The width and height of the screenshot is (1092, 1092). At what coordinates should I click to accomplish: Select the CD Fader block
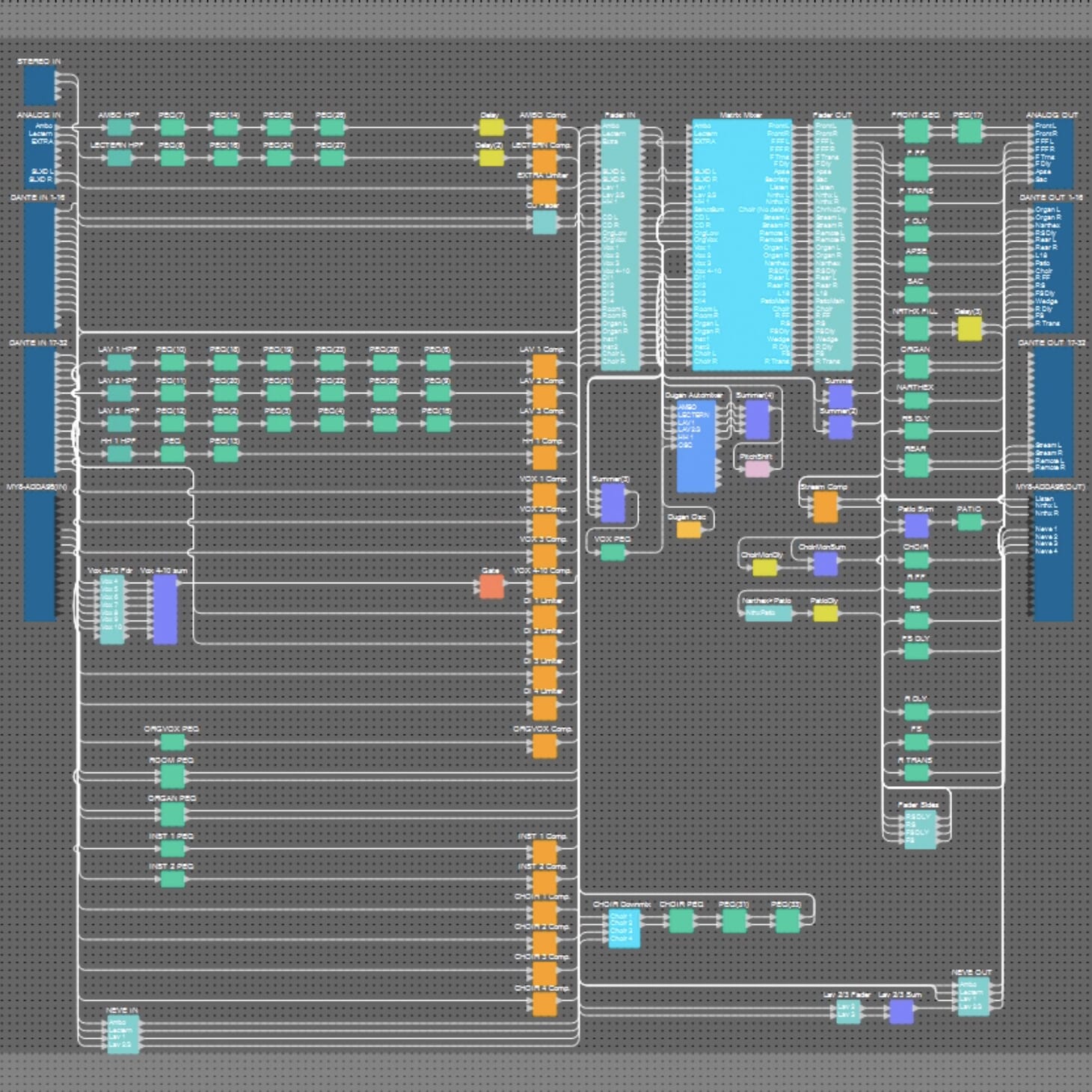[x=545, y=222]
